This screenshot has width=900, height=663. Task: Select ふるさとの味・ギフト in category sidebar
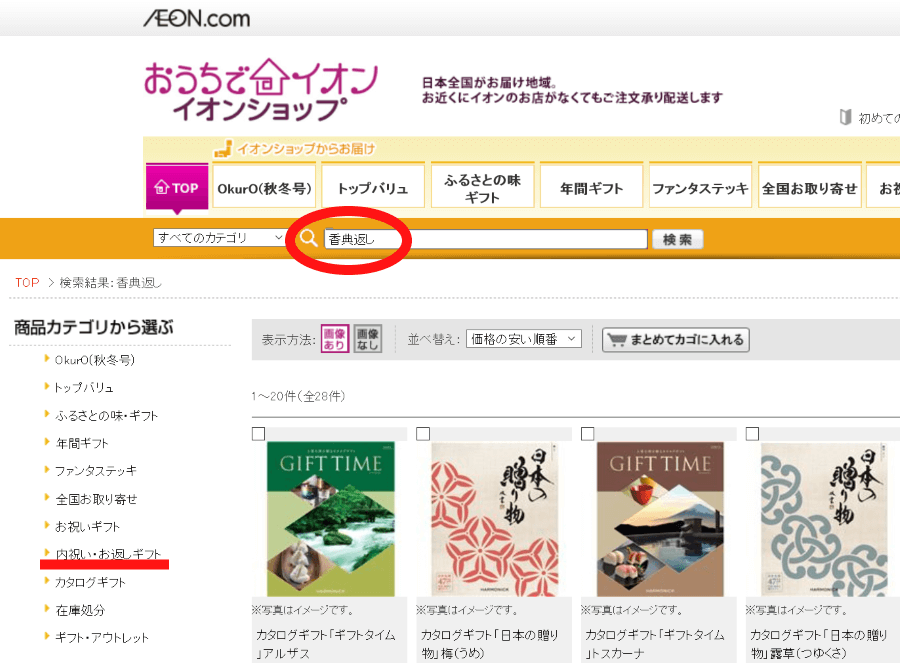click(106, 416)
